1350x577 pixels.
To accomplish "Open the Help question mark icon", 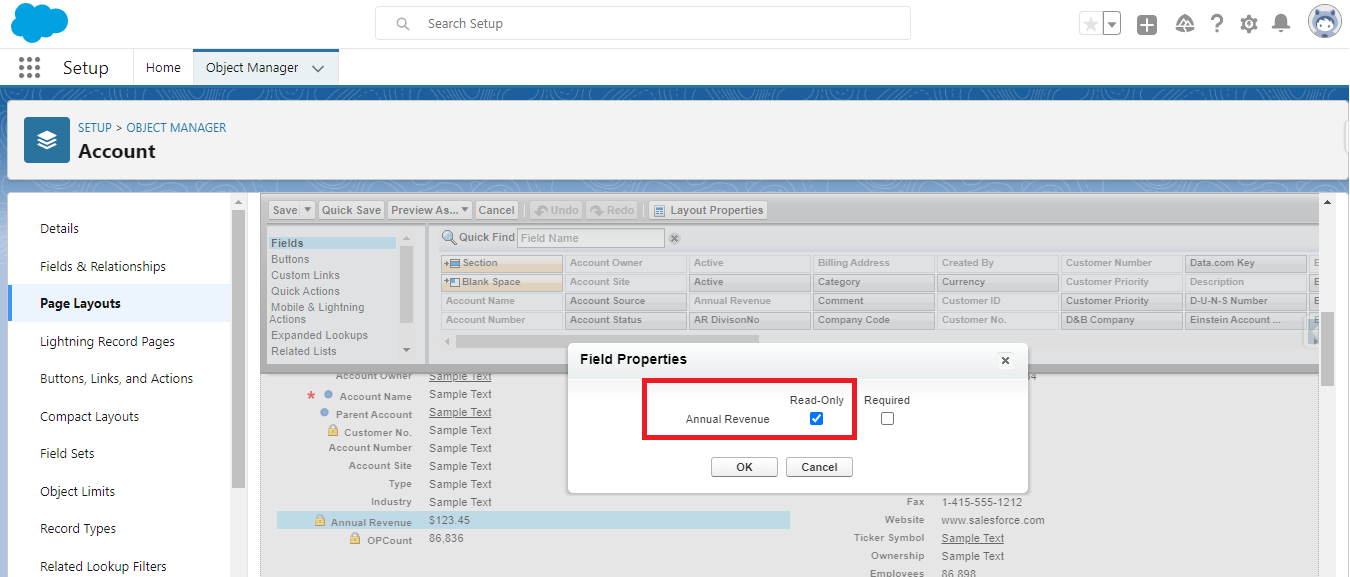I will pos(1217,23).
